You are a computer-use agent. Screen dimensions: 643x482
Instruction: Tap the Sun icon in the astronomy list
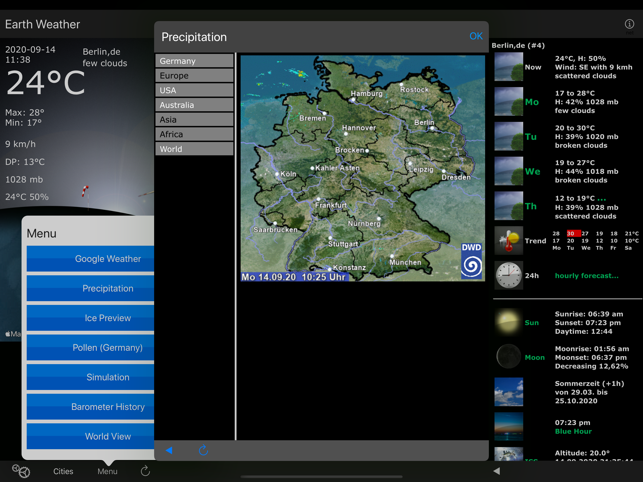click(x=508, y=322)
